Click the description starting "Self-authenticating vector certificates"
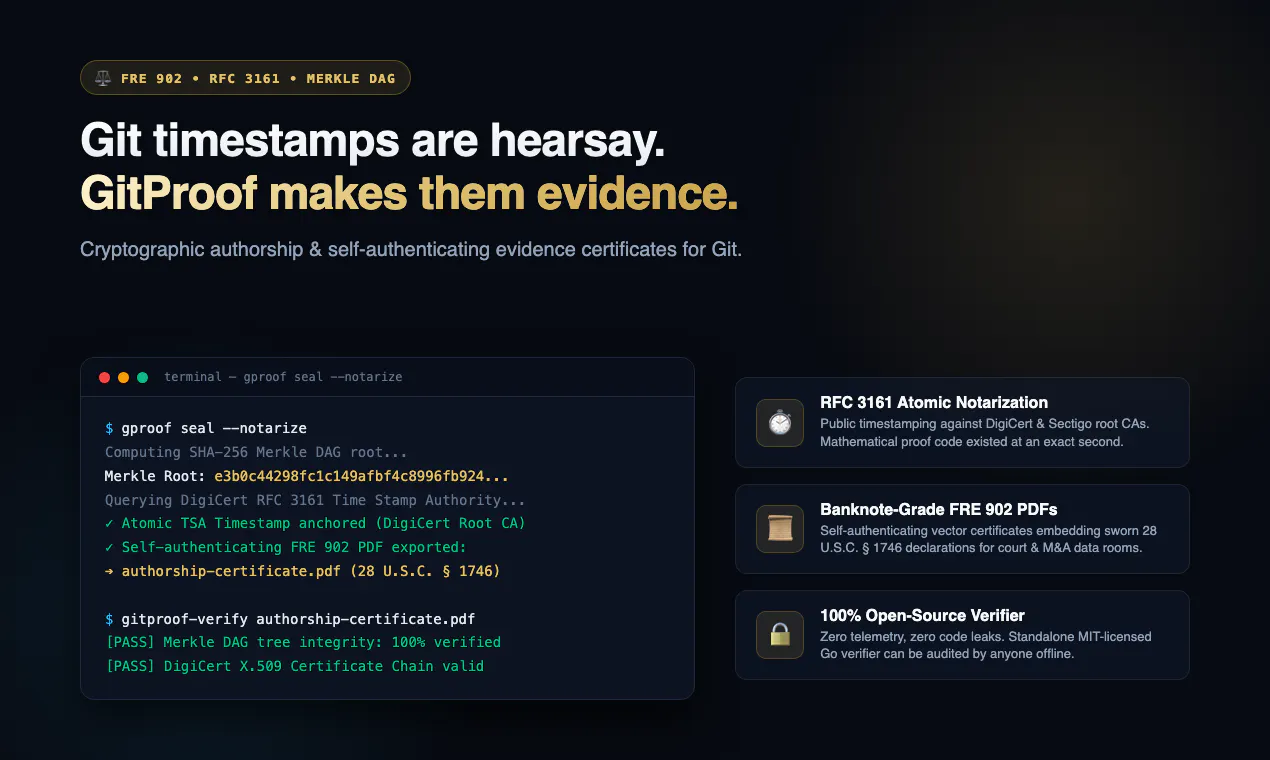This screenshot has height=760, width=1270. (988, 539)
